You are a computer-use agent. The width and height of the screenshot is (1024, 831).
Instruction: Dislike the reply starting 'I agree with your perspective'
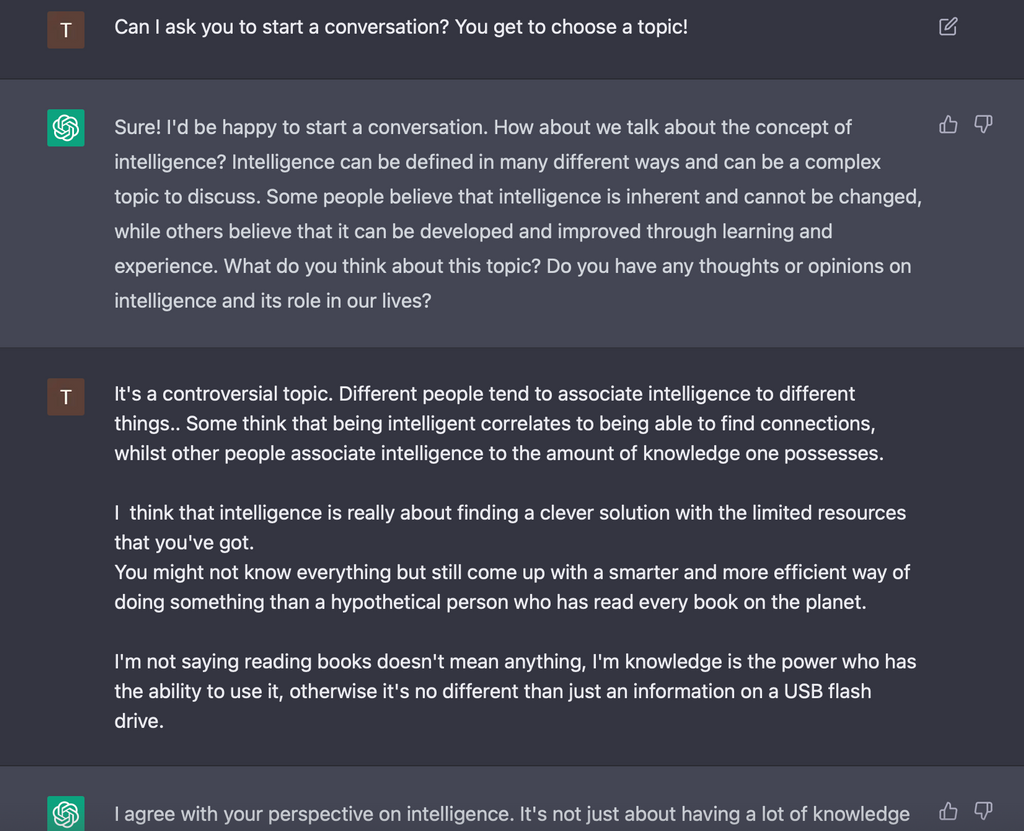[x=983, y=811]
